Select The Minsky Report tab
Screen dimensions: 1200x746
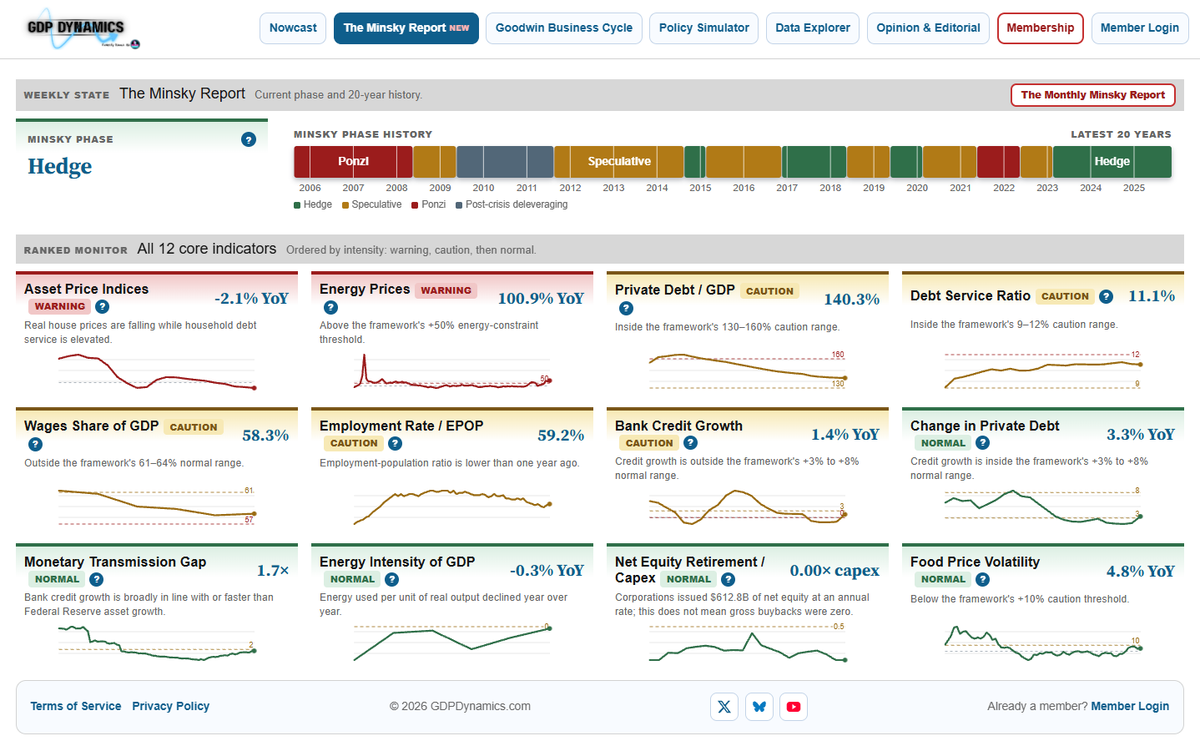[x=406, y=28]
